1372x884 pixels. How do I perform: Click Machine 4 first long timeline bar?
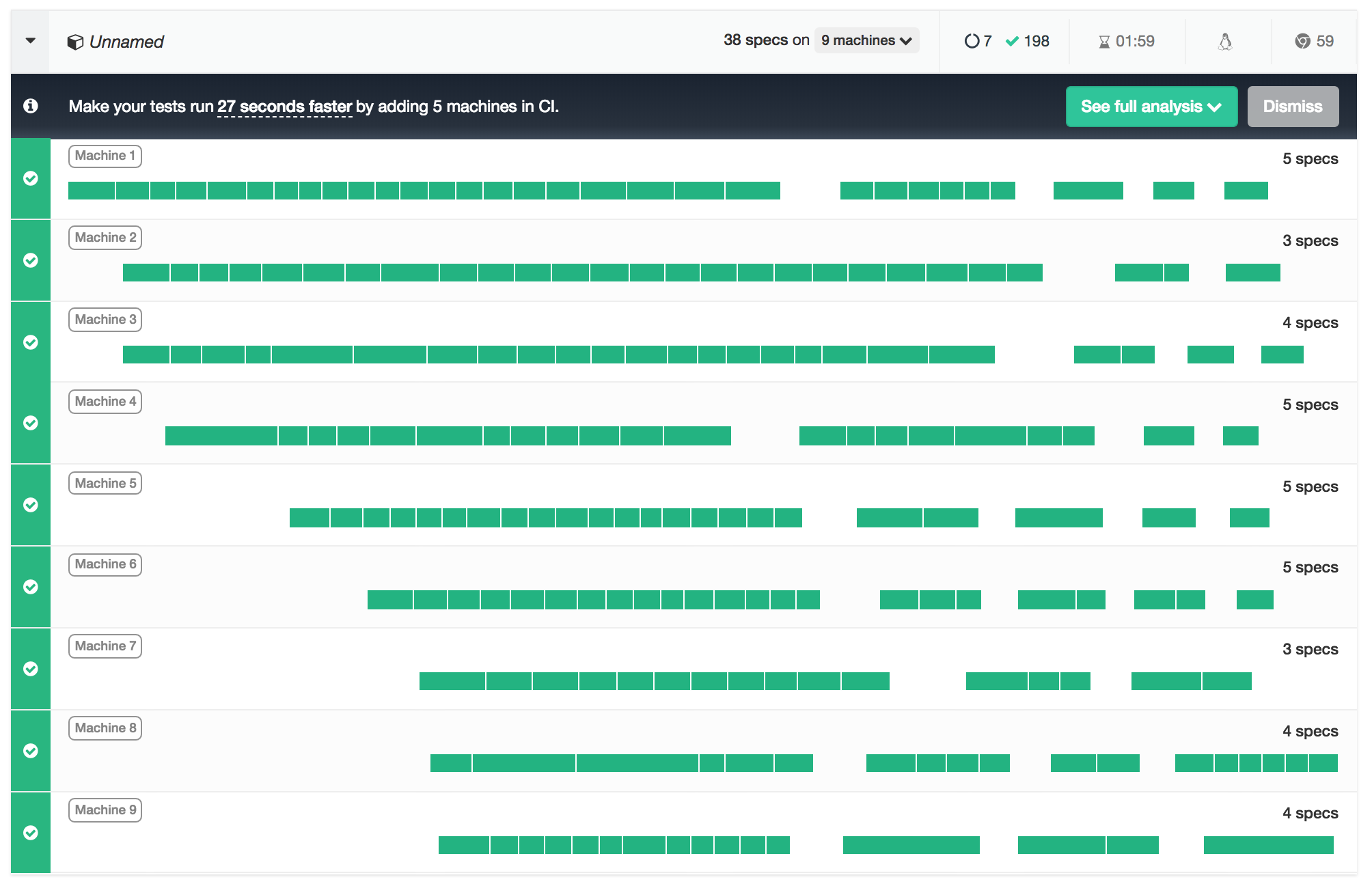(x=221, y=436)
